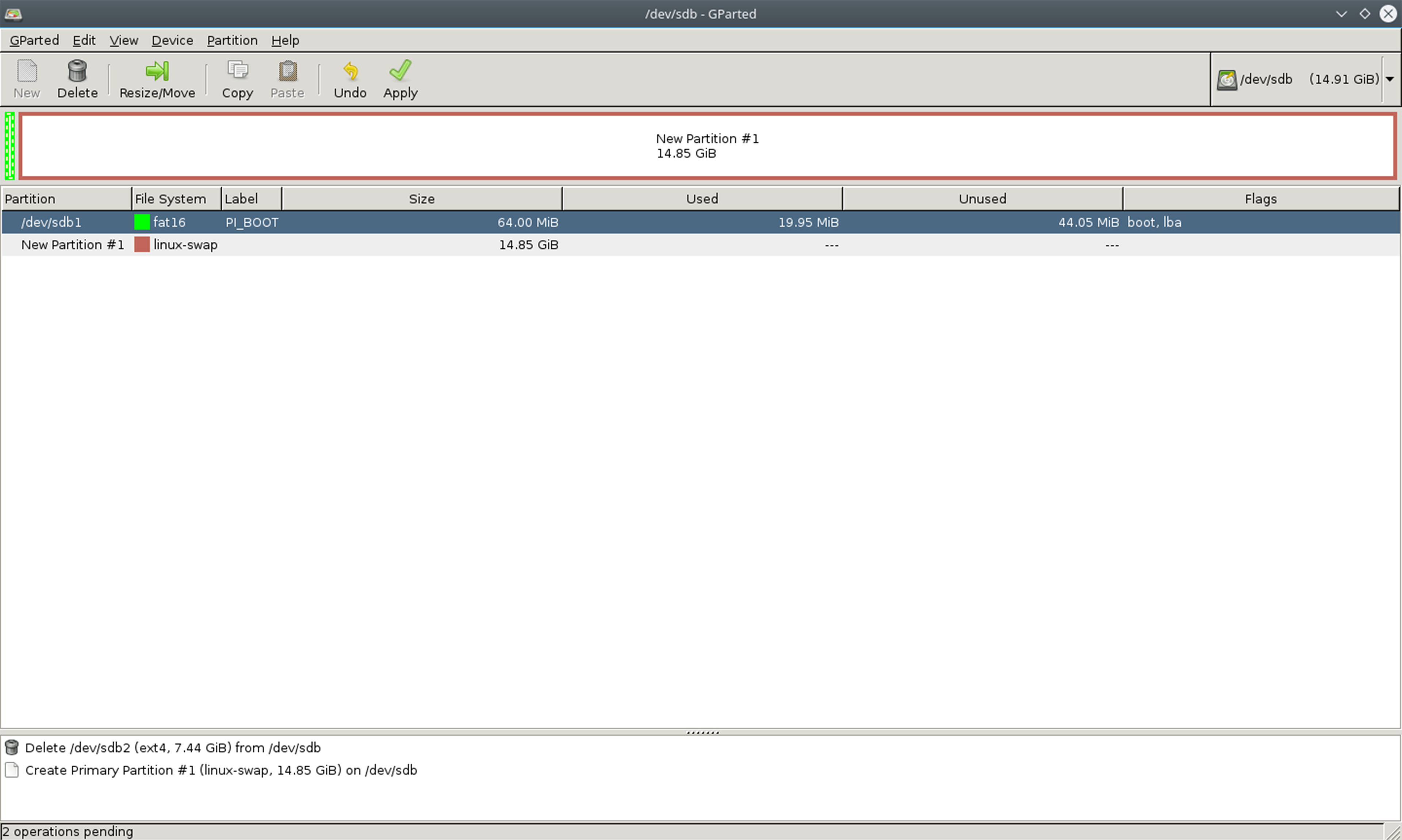1402x840 pixels.
Task: Select New Partition #1 block in disk map
Action: [x=708, y=146]
